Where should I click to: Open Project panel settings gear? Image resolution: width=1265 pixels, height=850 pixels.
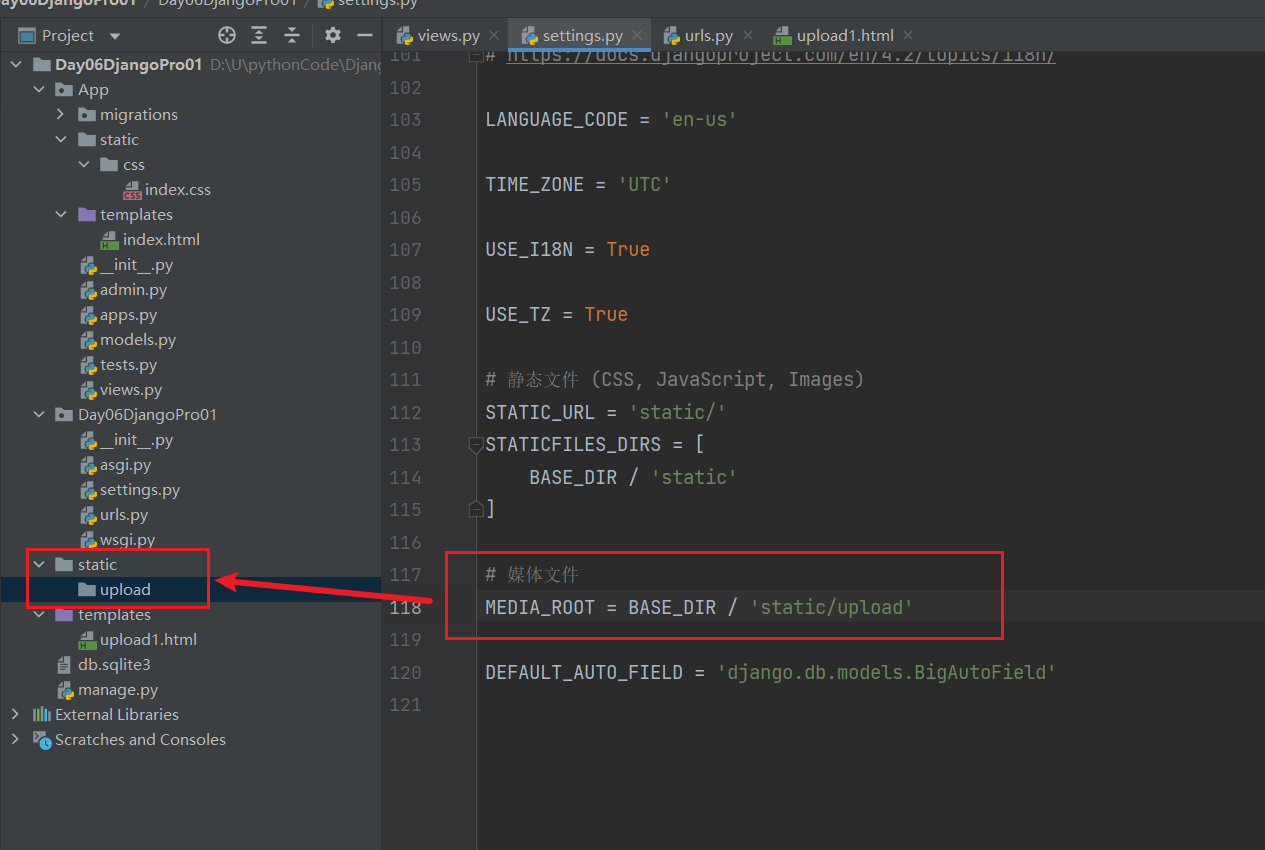[333, 35]
